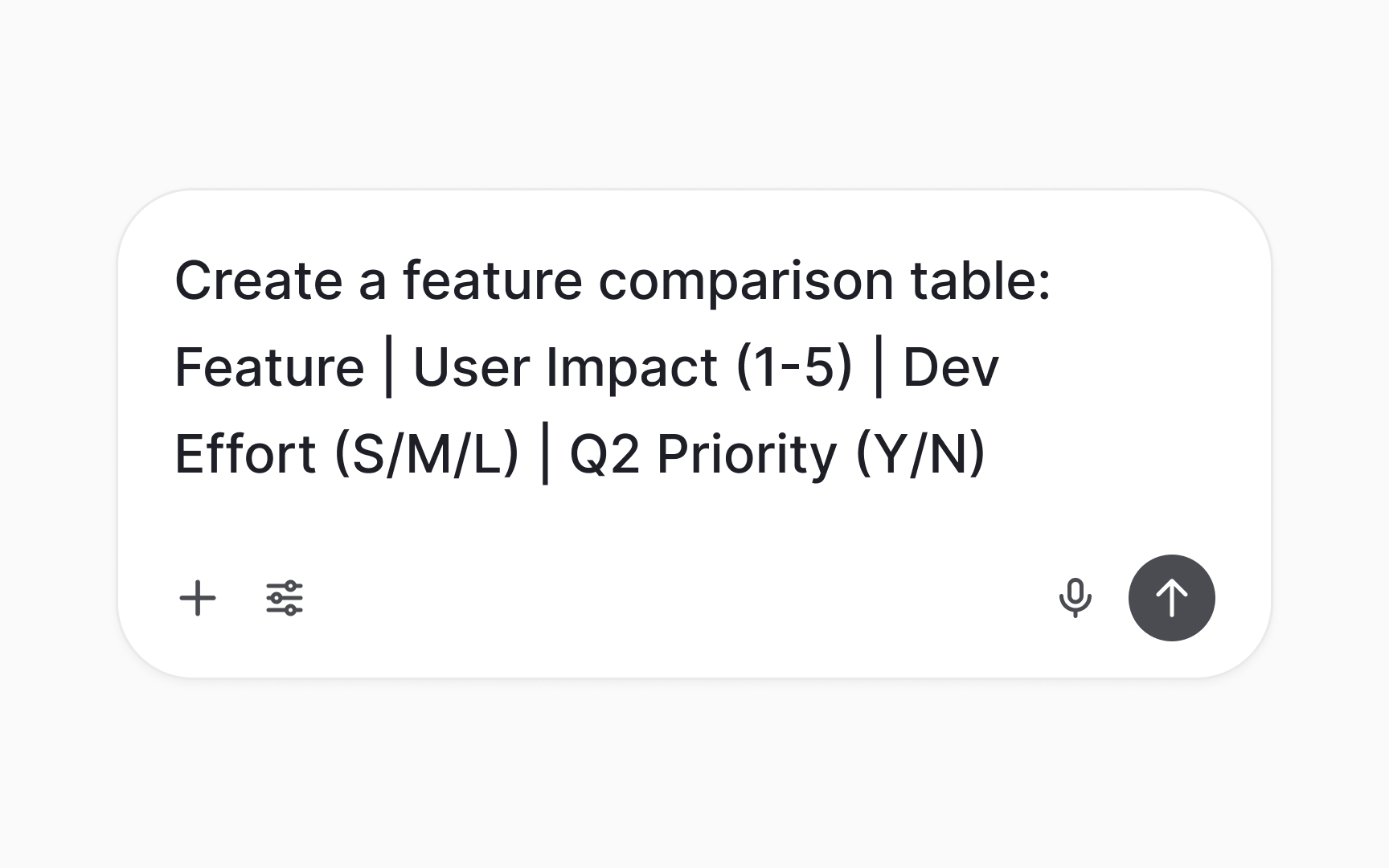Select the text 'User Impact (1-5)'
Screen dimensions: 1389x868
(x=635, y=366)
